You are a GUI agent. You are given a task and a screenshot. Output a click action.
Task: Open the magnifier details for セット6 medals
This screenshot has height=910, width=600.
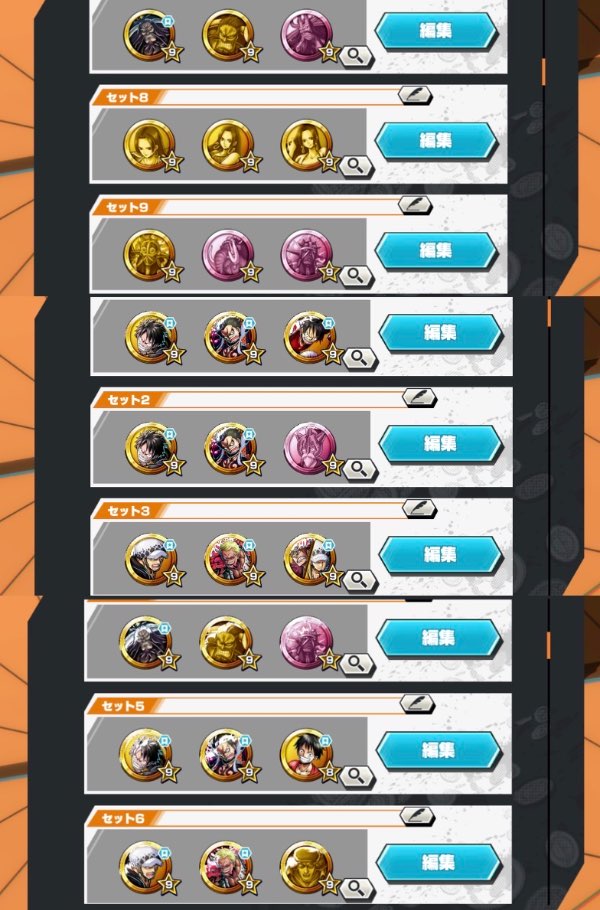coord(357,887)
